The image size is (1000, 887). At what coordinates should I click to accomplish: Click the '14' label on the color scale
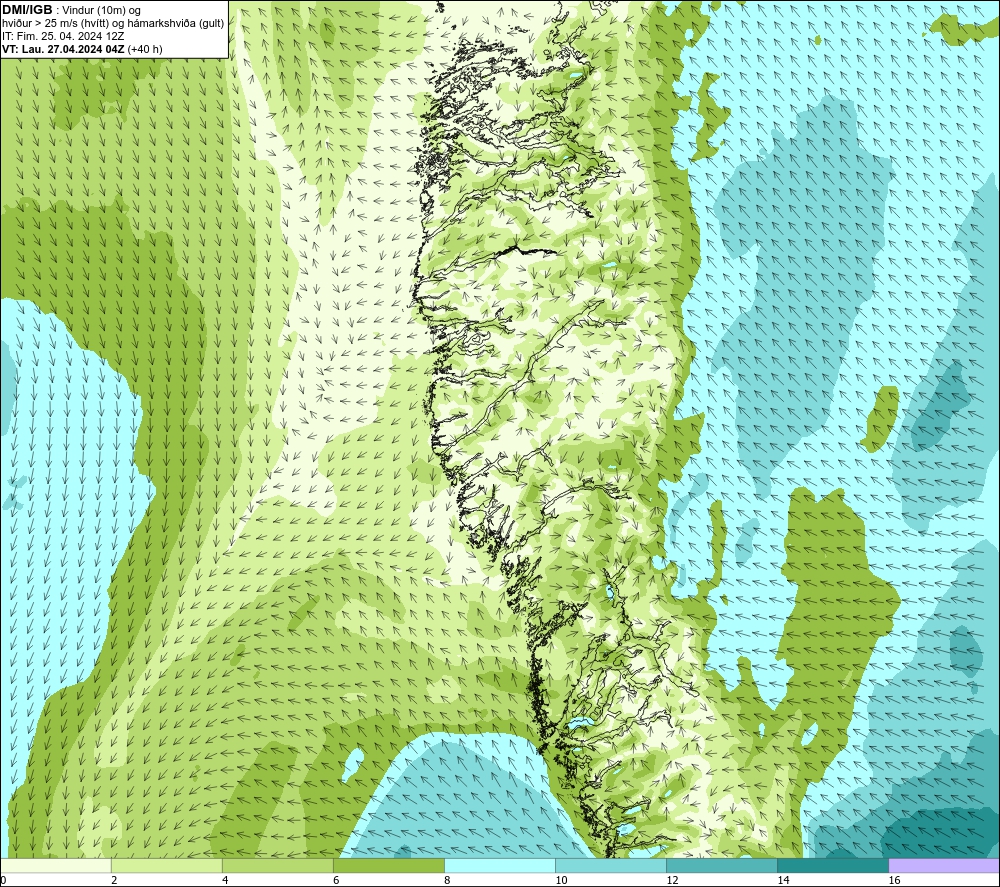coord(783,881)
